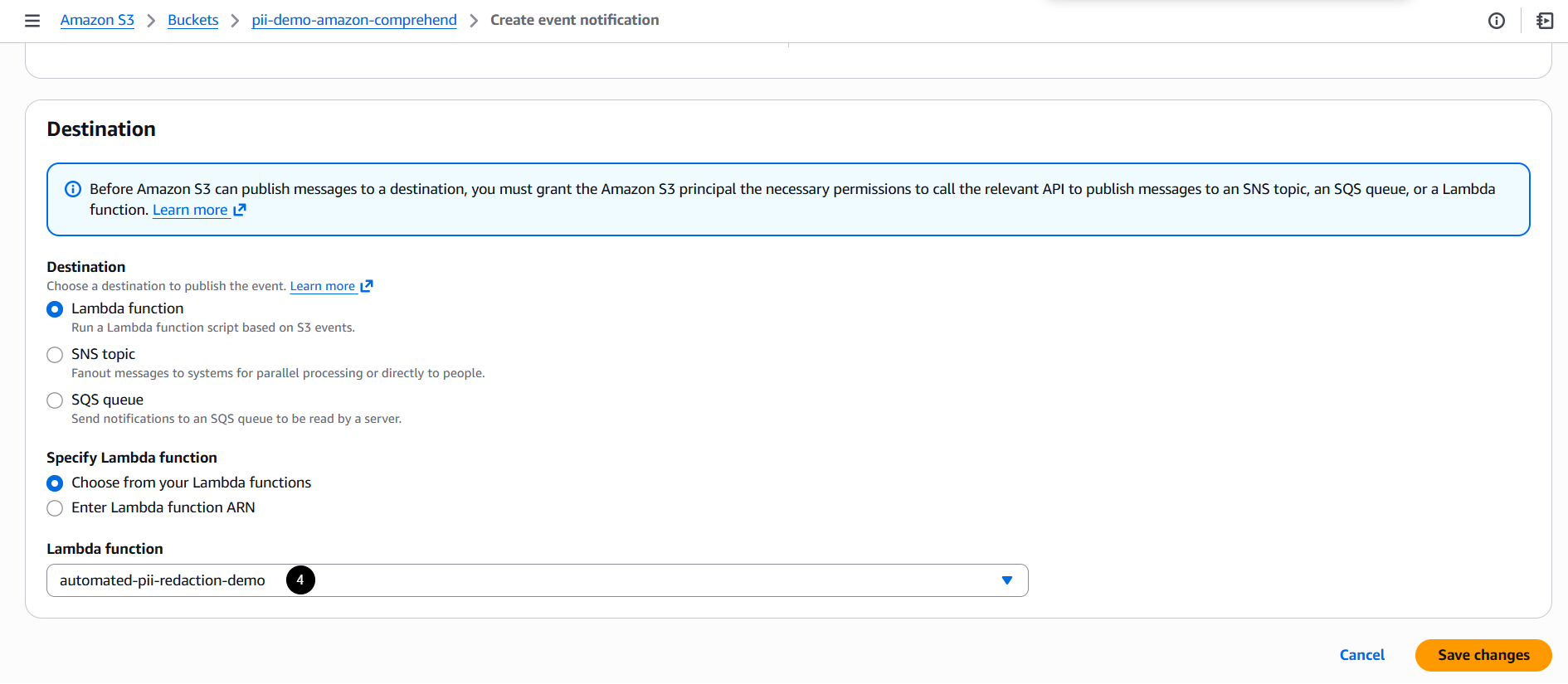Select Choose from your Lambda functions

click(55, 483)
